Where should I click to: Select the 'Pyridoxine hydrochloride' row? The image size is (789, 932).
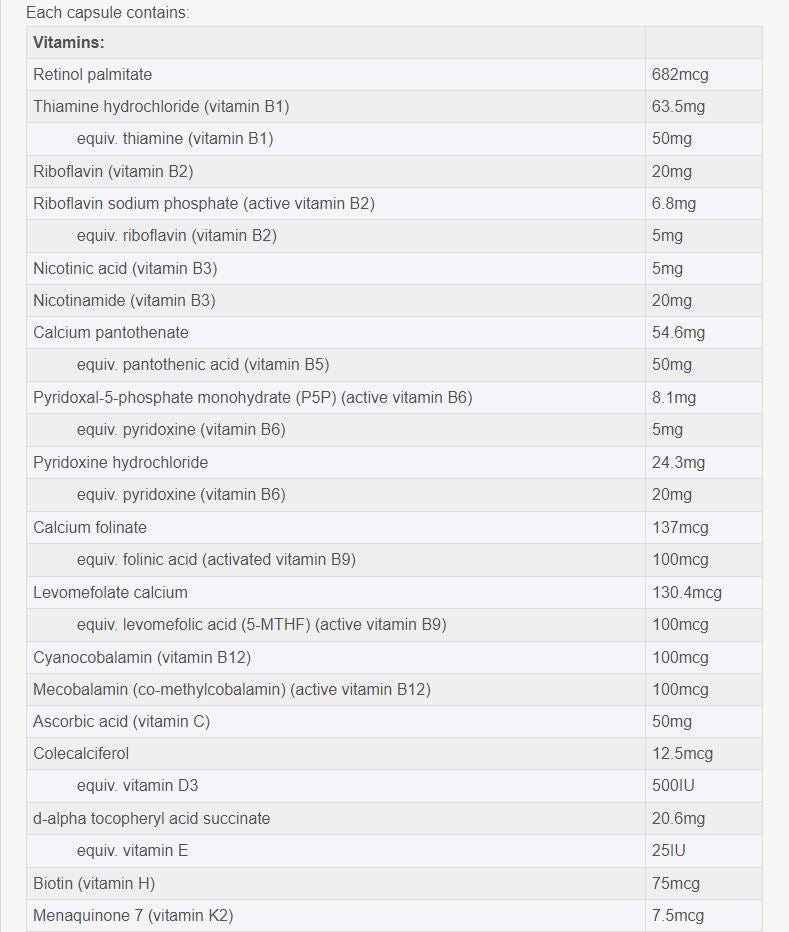point(121,462)
